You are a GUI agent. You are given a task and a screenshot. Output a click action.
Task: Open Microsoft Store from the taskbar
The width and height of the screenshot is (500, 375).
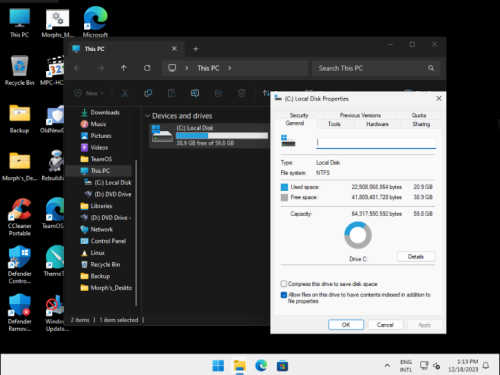tap(282, 366)
